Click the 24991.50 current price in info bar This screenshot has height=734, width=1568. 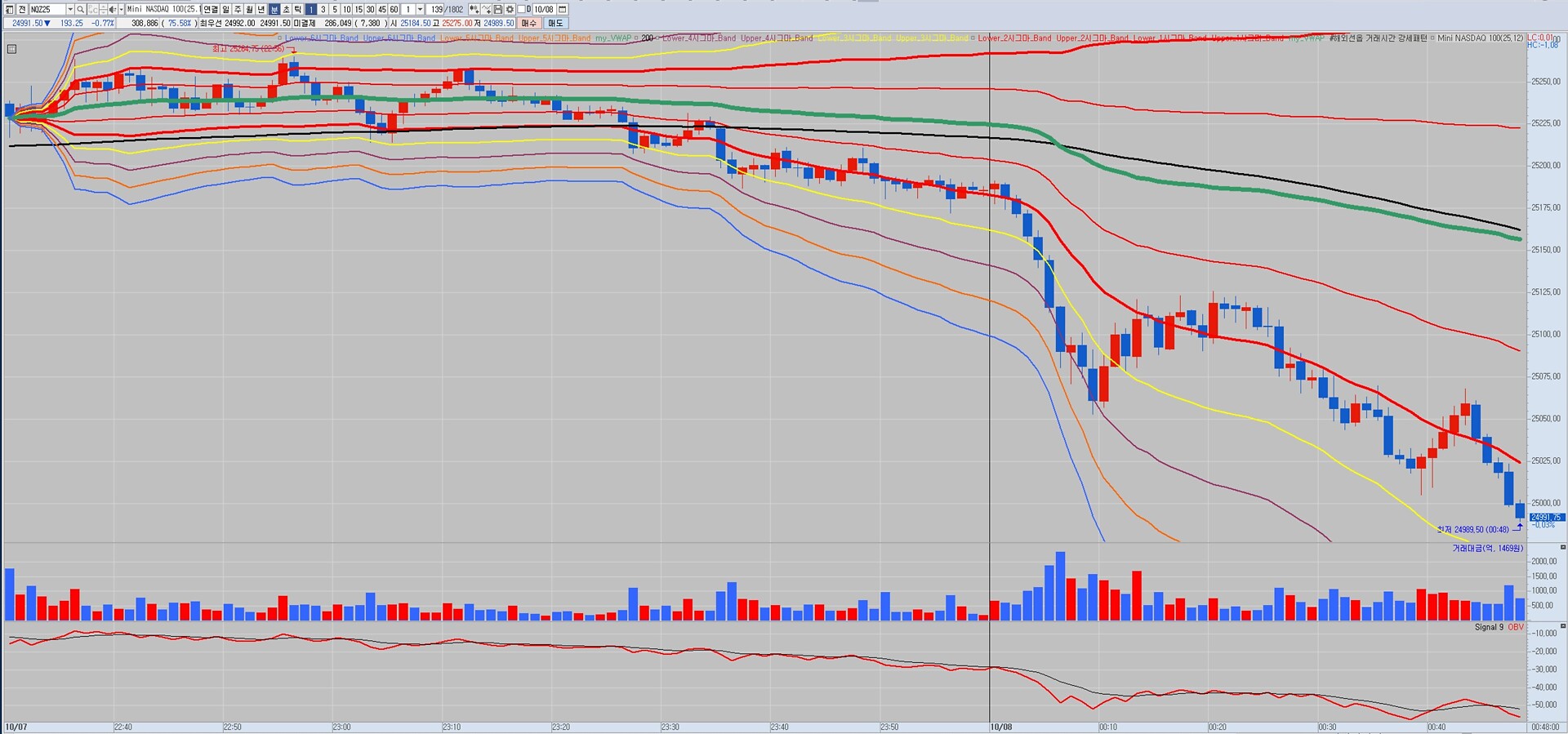[27, 23]
